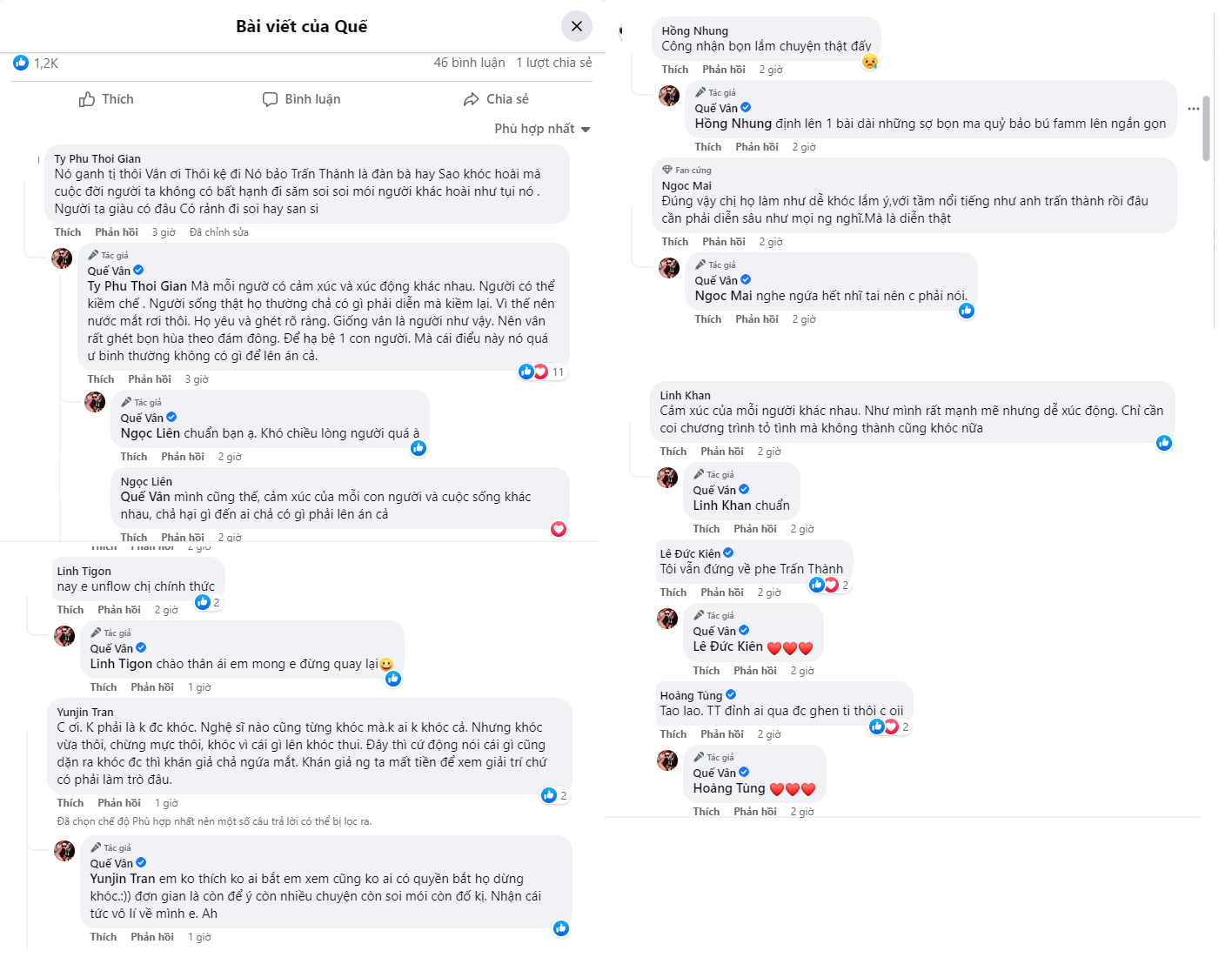Click the reactions on Hoàng Tùng's comment
The image size is (1232, 971).
tap(889, 727)
